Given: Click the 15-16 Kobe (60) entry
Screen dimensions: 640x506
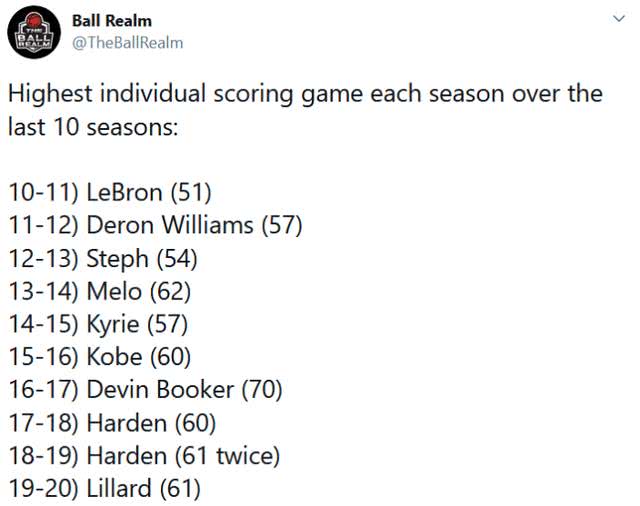Looking at the screenshot, I should tap(100, 357).
